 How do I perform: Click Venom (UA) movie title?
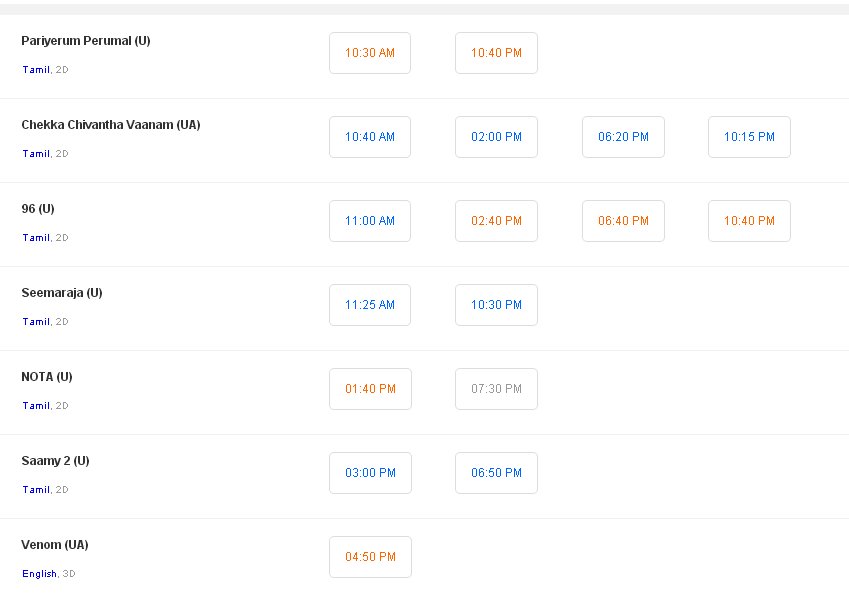(55, 545)
